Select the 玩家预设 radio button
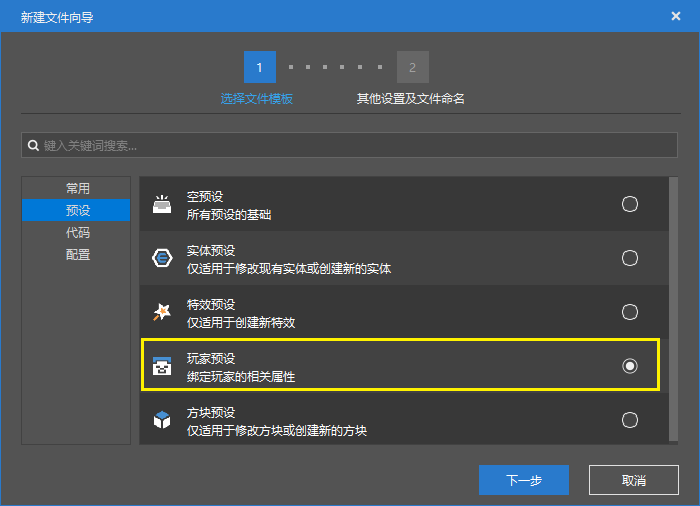This screenshot has height=506, width=700. pyautogui.click(x=630, y=366)
